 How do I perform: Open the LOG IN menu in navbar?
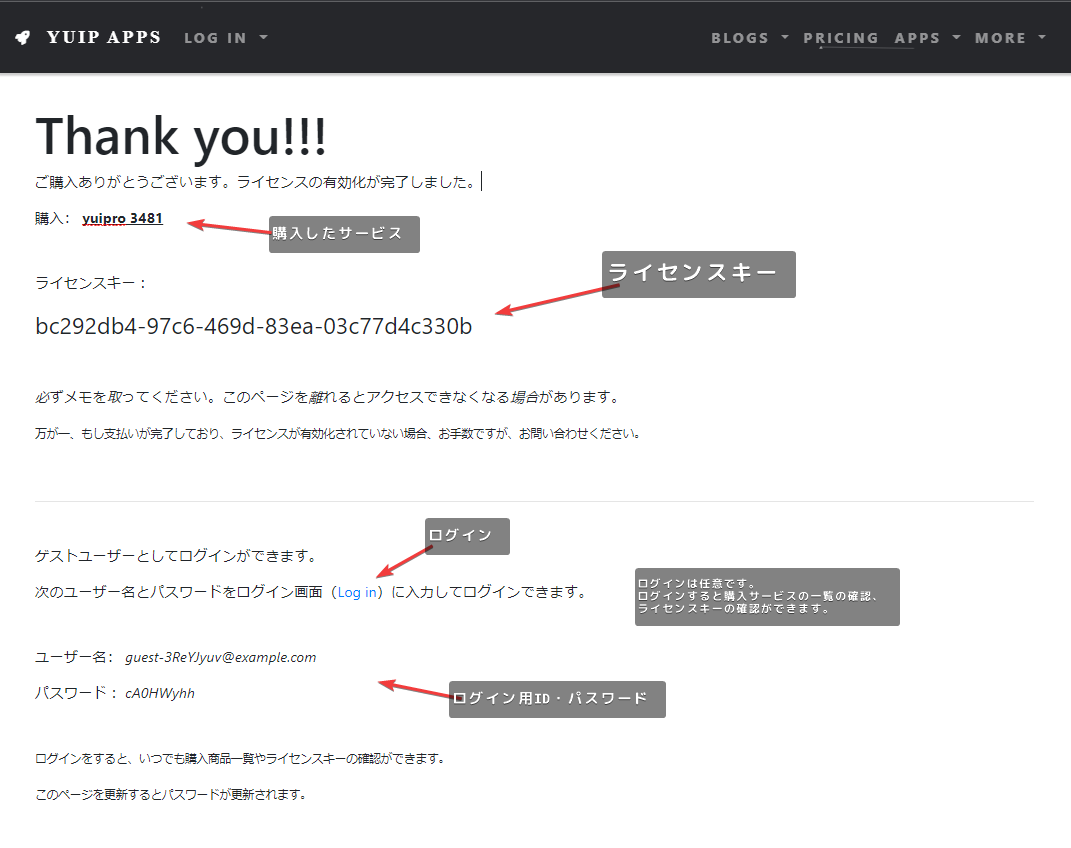click(x=215, y=38)
